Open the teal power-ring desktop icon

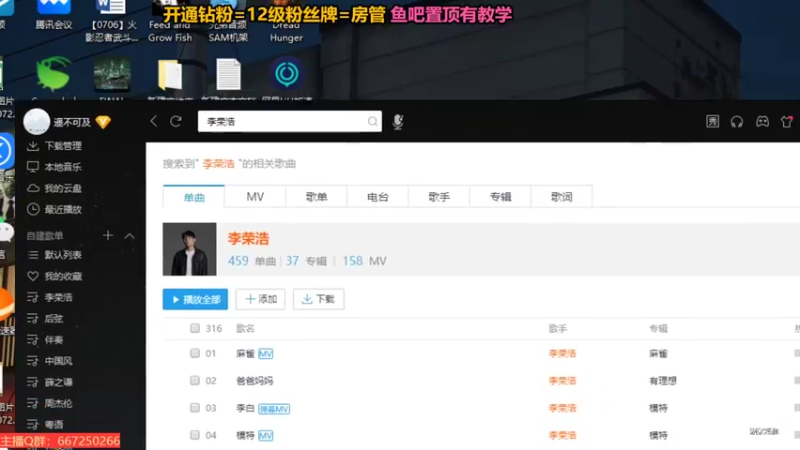pyautogui.click(x=287, y=74)
